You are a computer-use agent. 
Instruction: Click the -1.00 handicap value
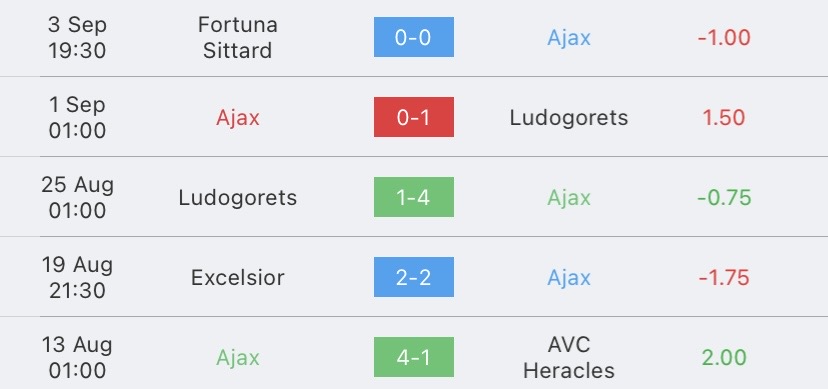(724, 38)
